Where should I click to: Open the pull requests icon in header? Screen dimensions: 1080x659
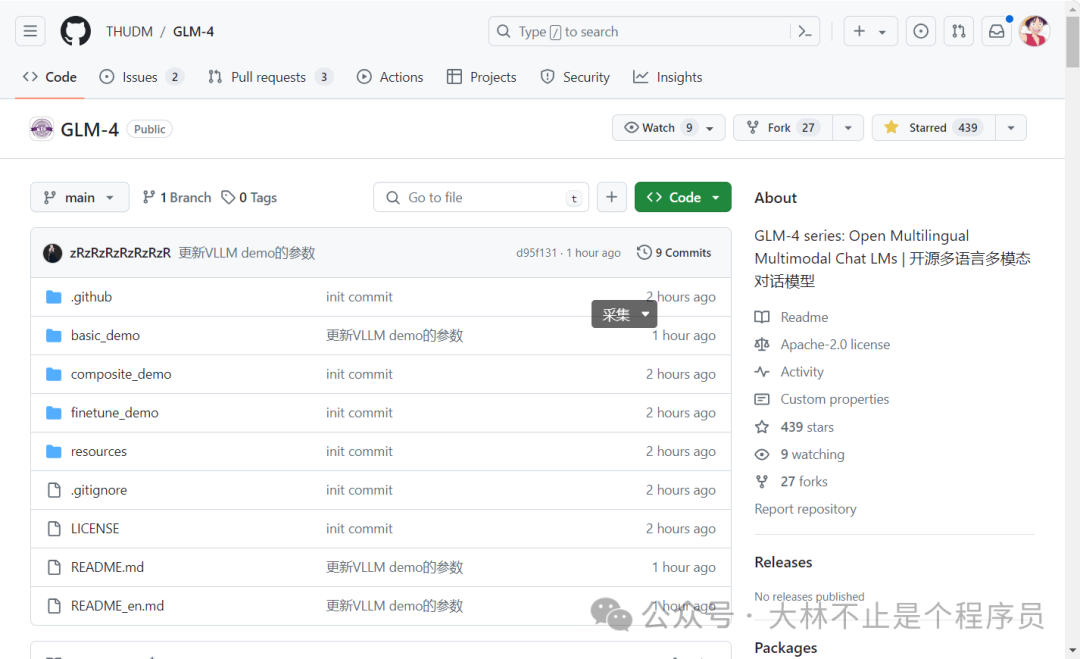pos(959,31)
